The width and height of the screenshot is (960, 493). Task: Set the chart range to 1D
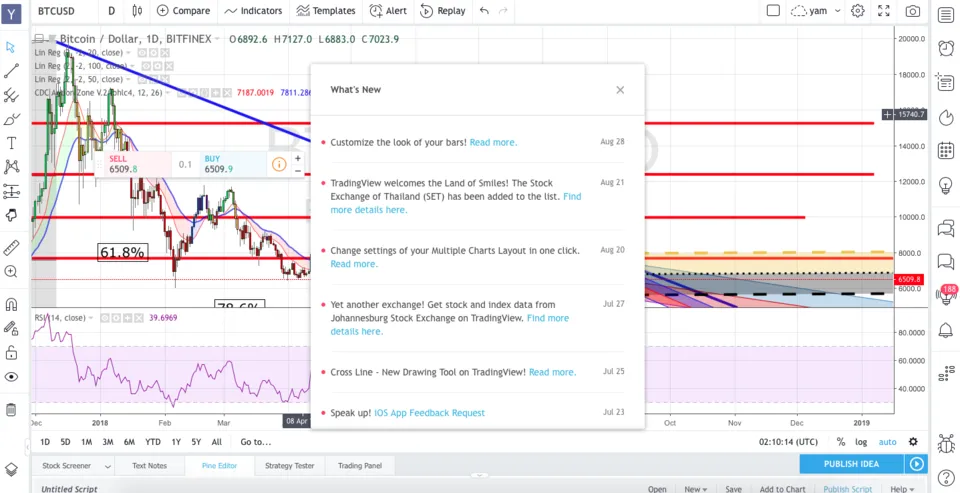[x=45, y=442]
